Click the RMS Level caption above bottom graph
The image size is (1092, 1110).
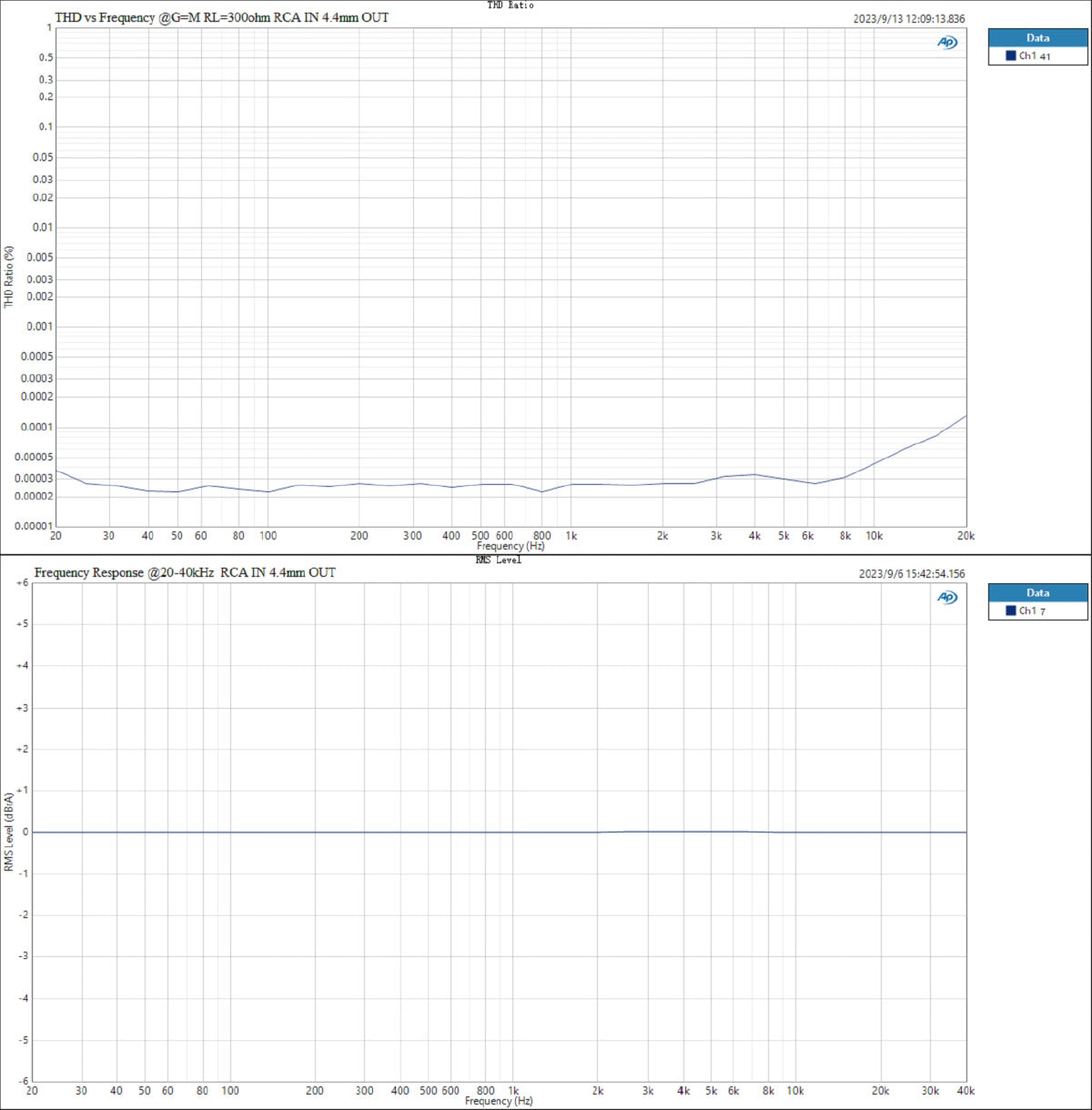[499, 560]
